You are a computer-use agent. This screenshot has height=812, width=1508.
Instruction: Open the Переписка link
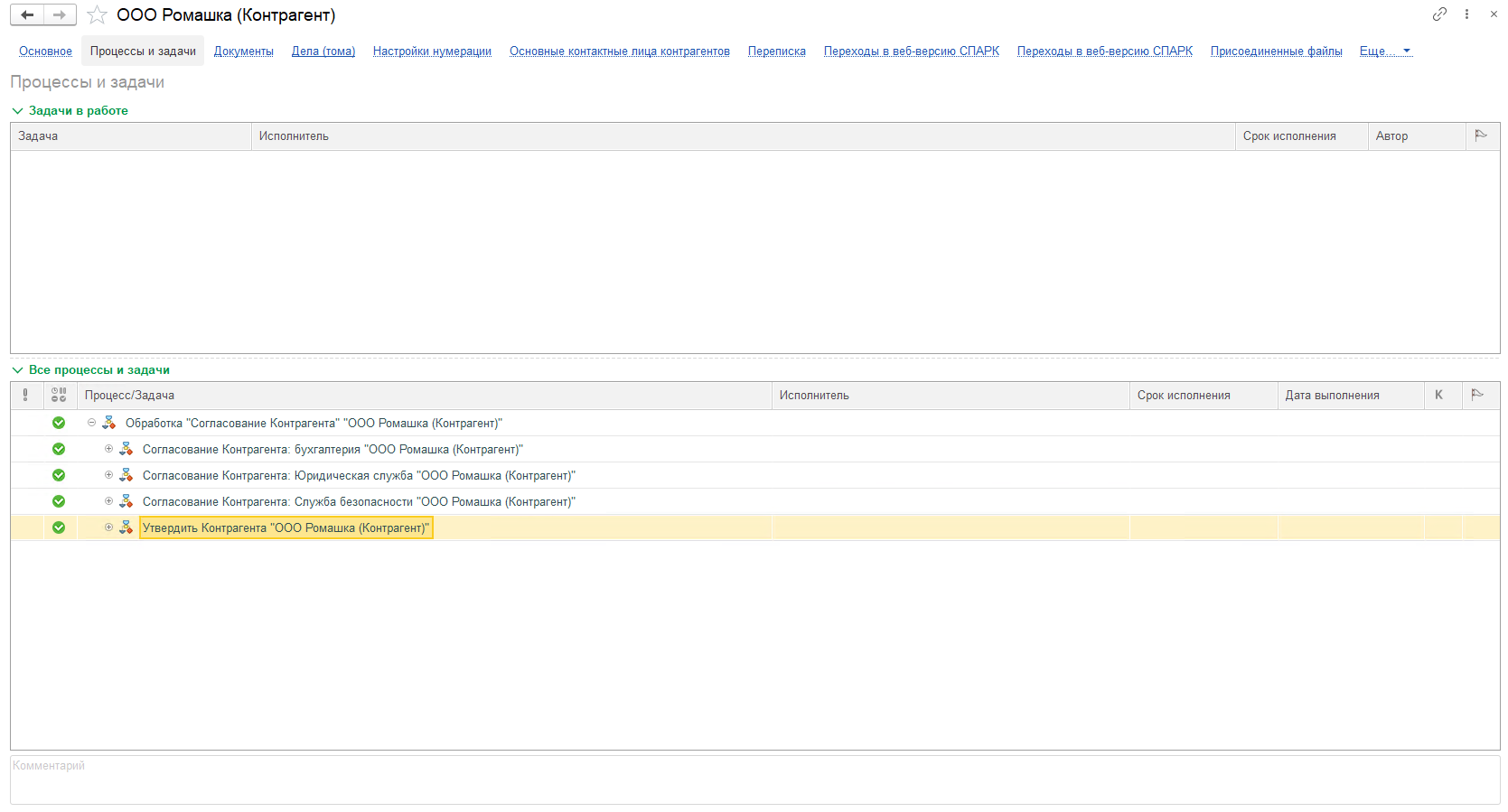click(x=776, y=51)
